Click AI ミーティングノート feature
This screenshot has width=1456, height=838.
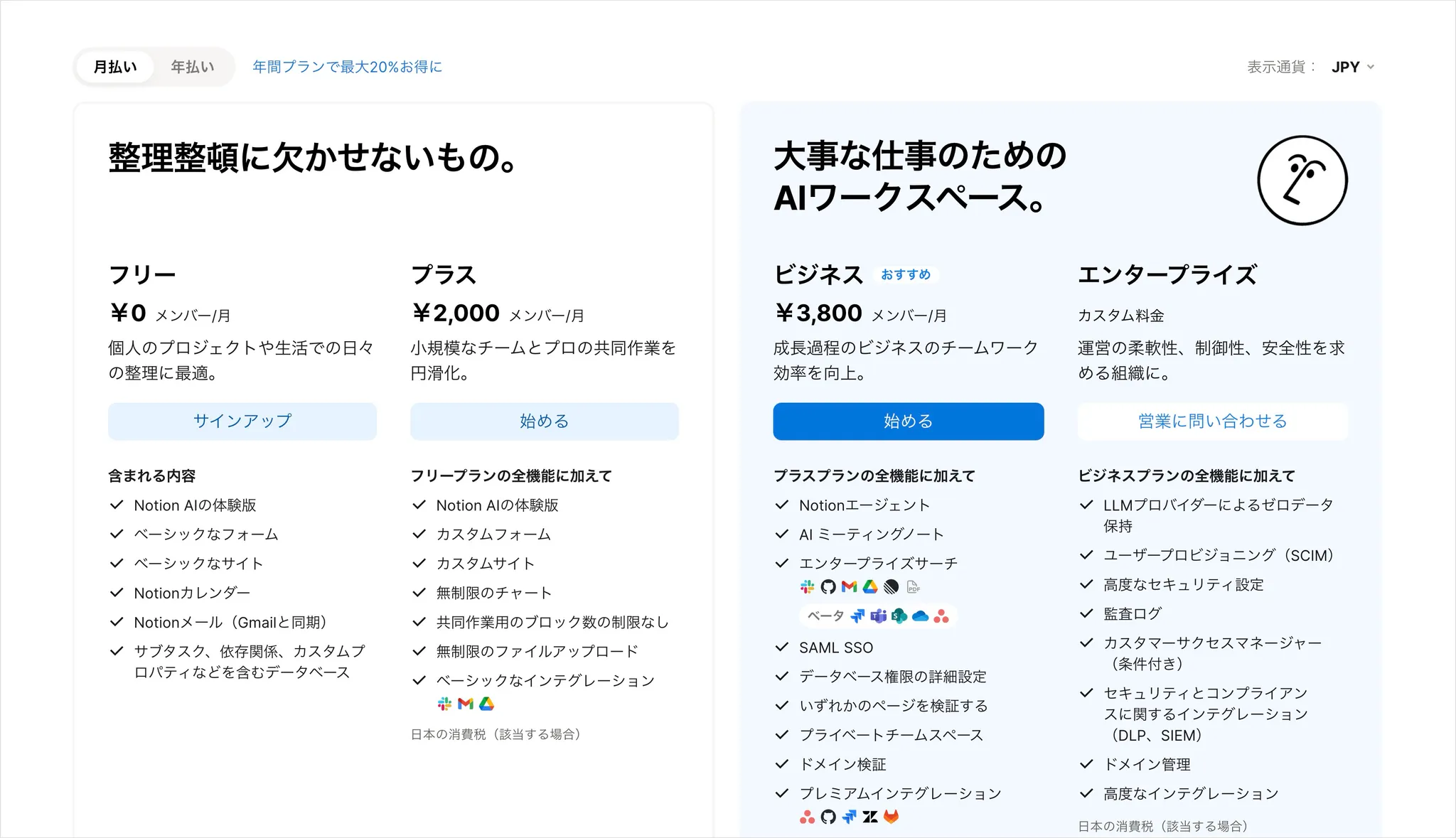point(872,535)
